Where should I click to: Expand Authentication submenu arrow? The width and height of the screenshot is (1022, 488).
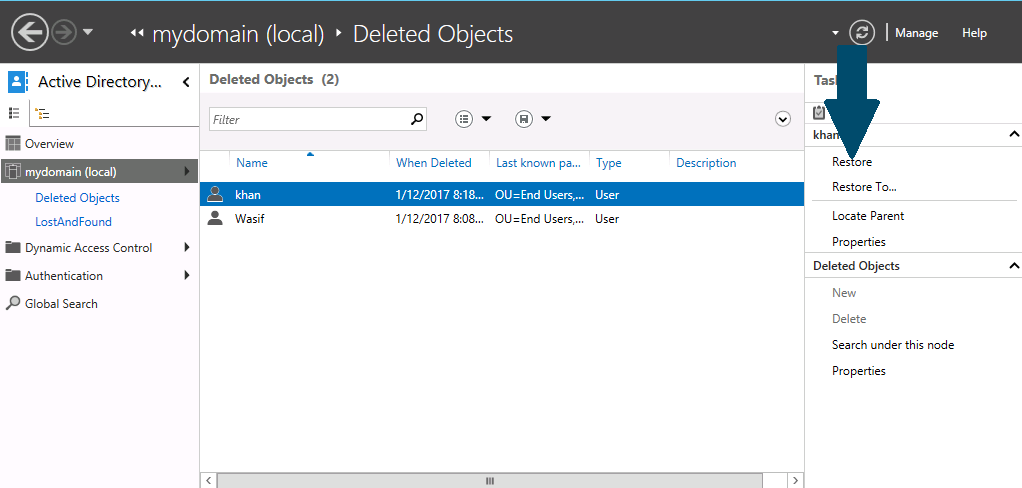click(x=187, y=275)
